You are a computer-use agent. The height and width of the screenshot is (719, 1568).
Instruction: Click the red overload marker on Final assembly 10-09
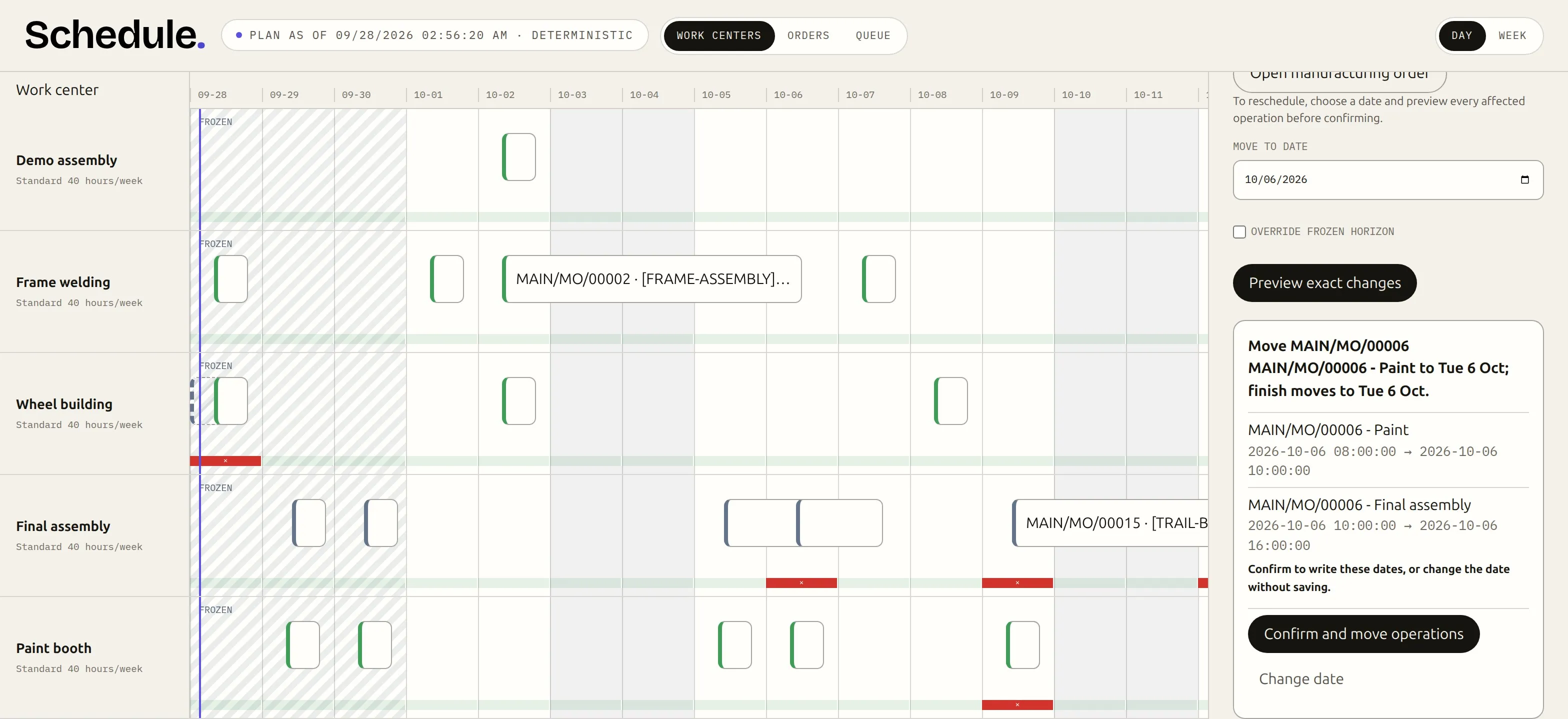1017,583
